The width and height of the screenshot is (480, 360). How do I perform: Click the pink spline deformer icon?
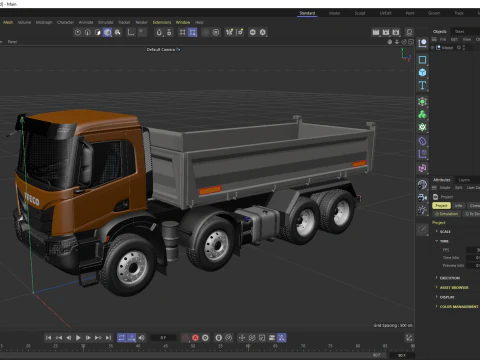click(422, 168)
